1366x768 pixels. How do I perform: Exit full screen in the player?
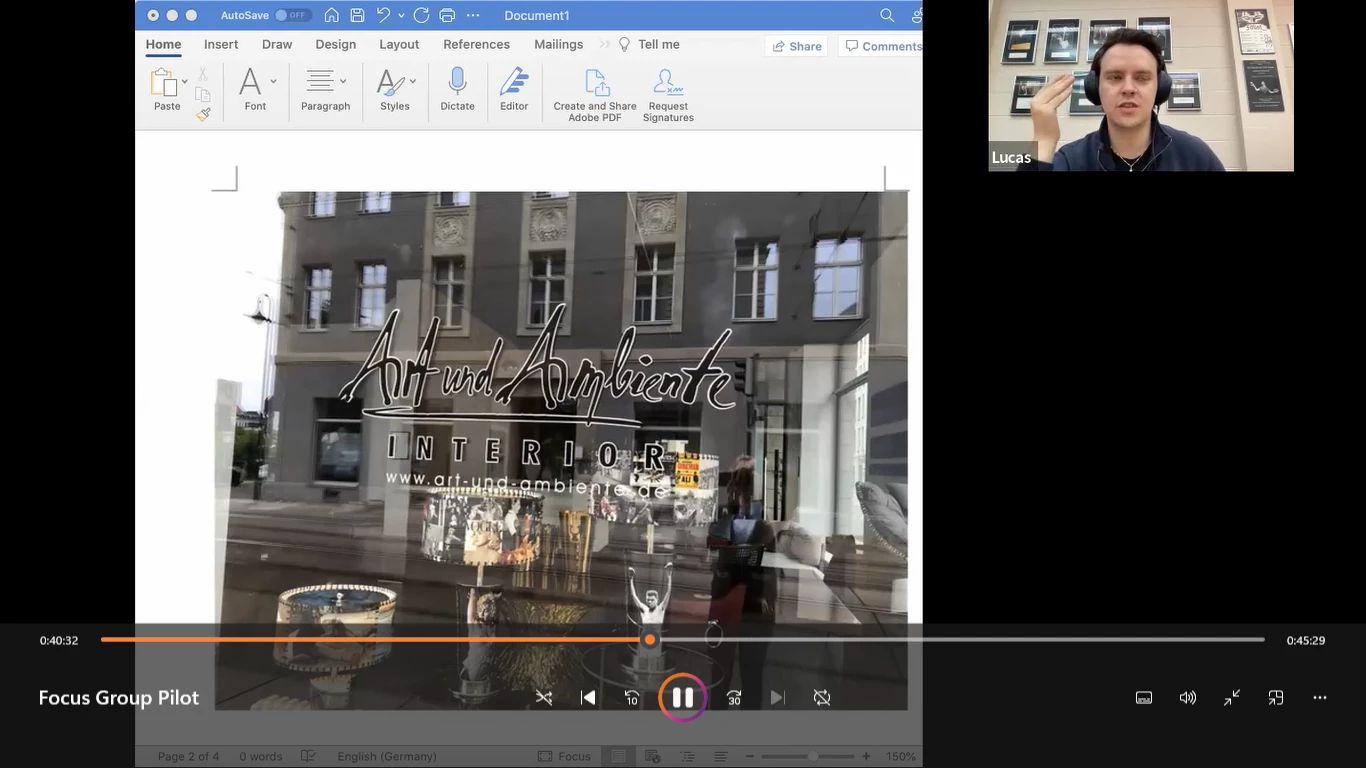(1232, 698)
